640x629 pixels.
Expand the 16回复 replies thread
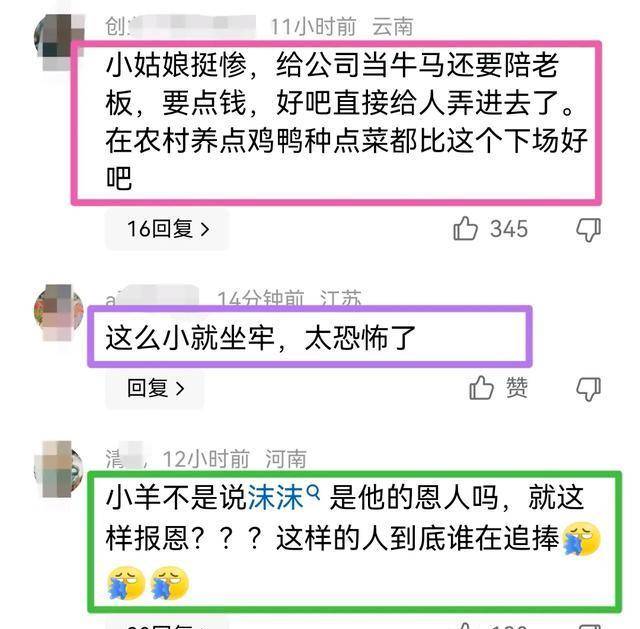167,229
